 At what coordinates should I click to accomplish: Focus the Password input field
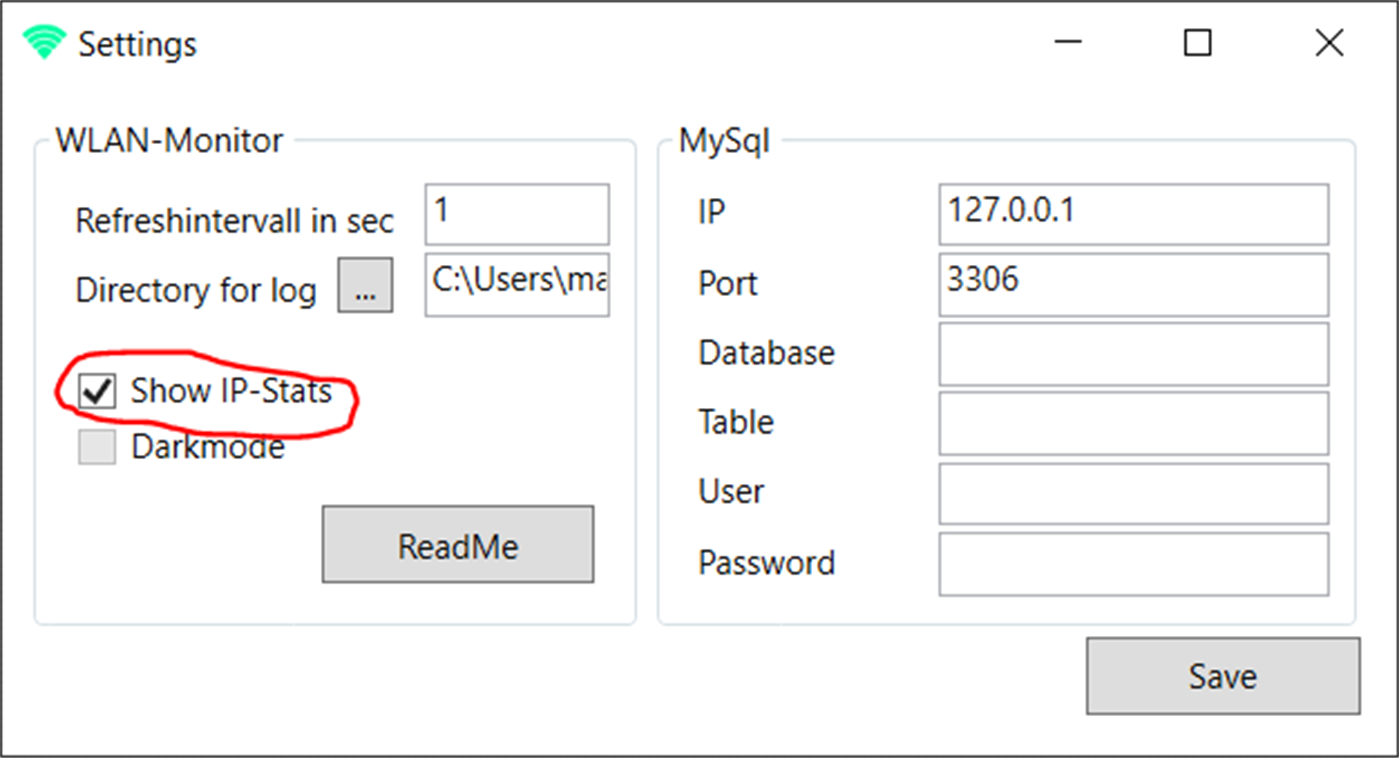click(1133, 563)
